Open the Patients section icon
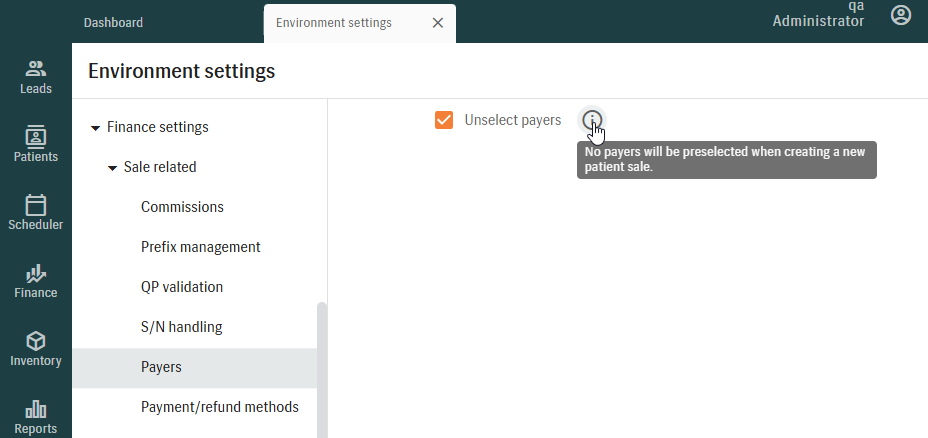This screenshot has height=438, width=928. [x=36, y=137]
